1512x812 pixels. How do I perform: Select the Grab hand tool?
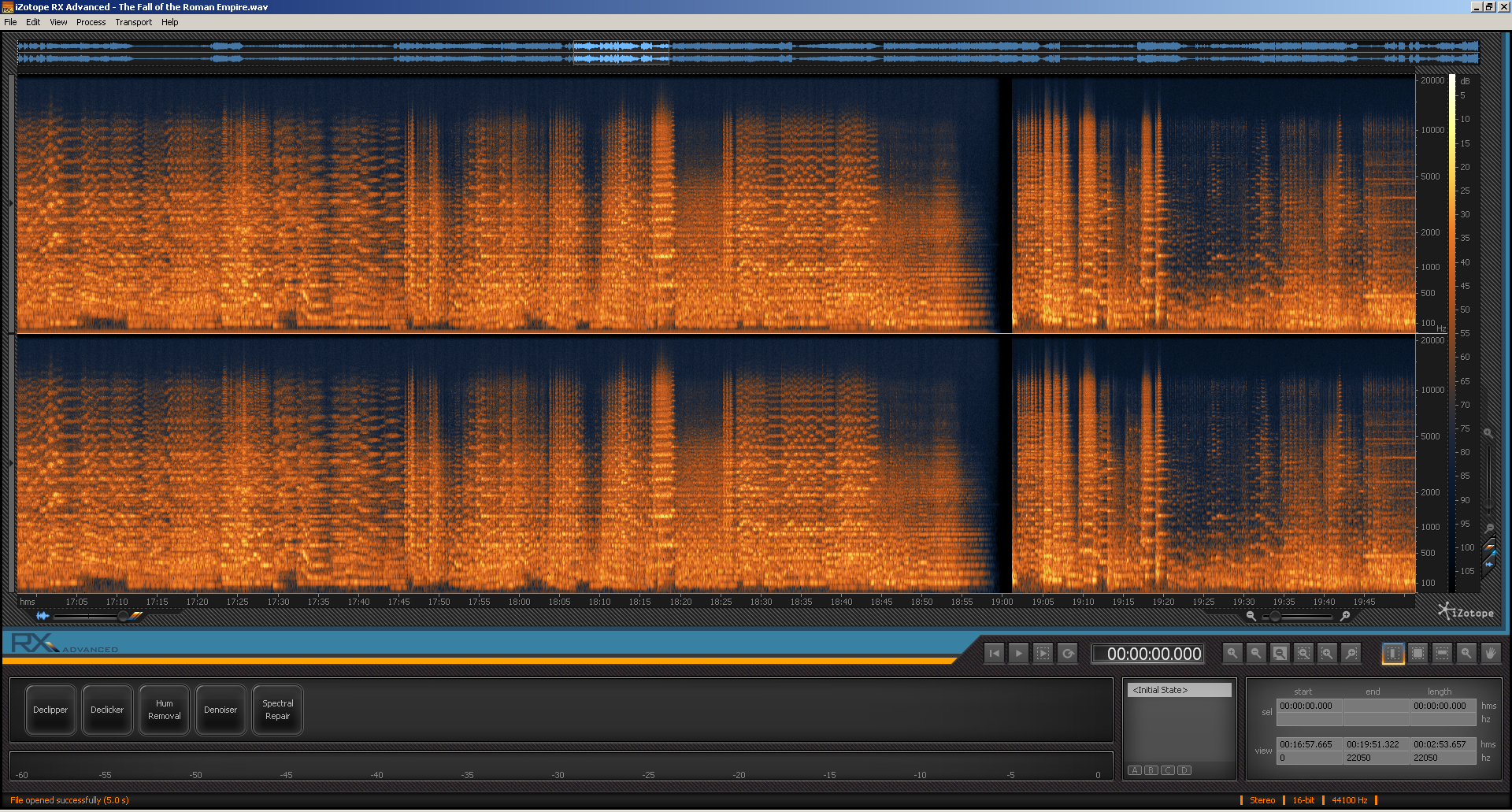pos(1490,654)
